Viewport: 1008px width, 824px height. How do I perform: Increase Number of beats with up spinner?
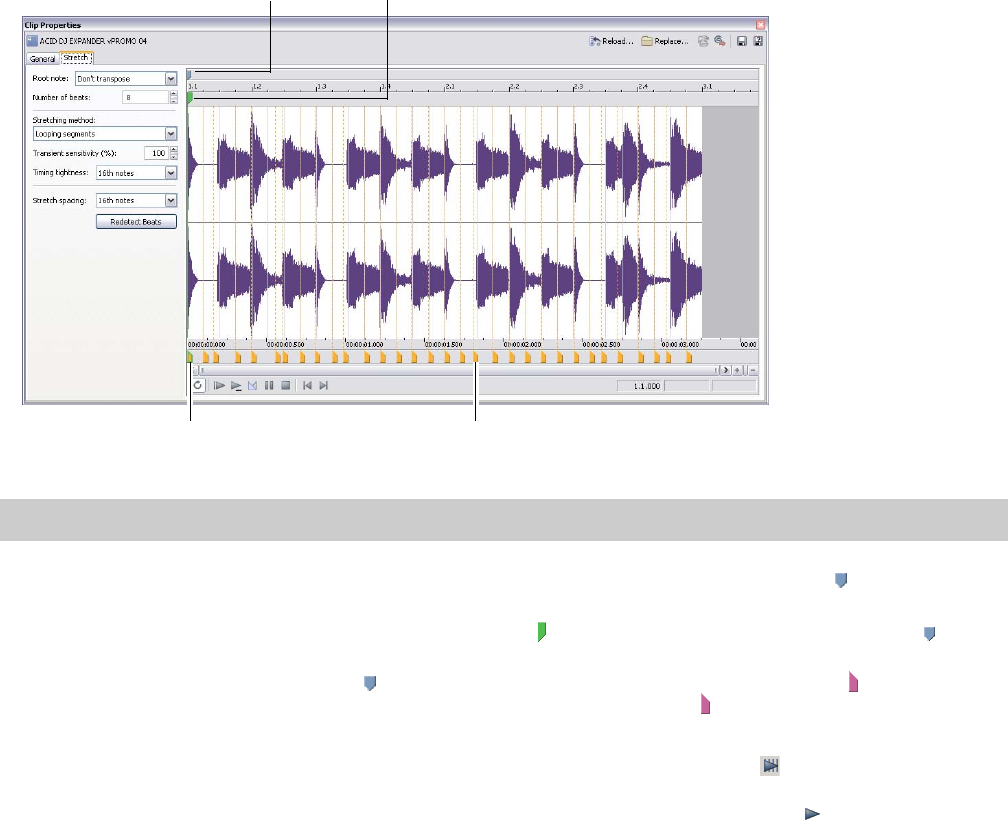[x=174, y=94]
